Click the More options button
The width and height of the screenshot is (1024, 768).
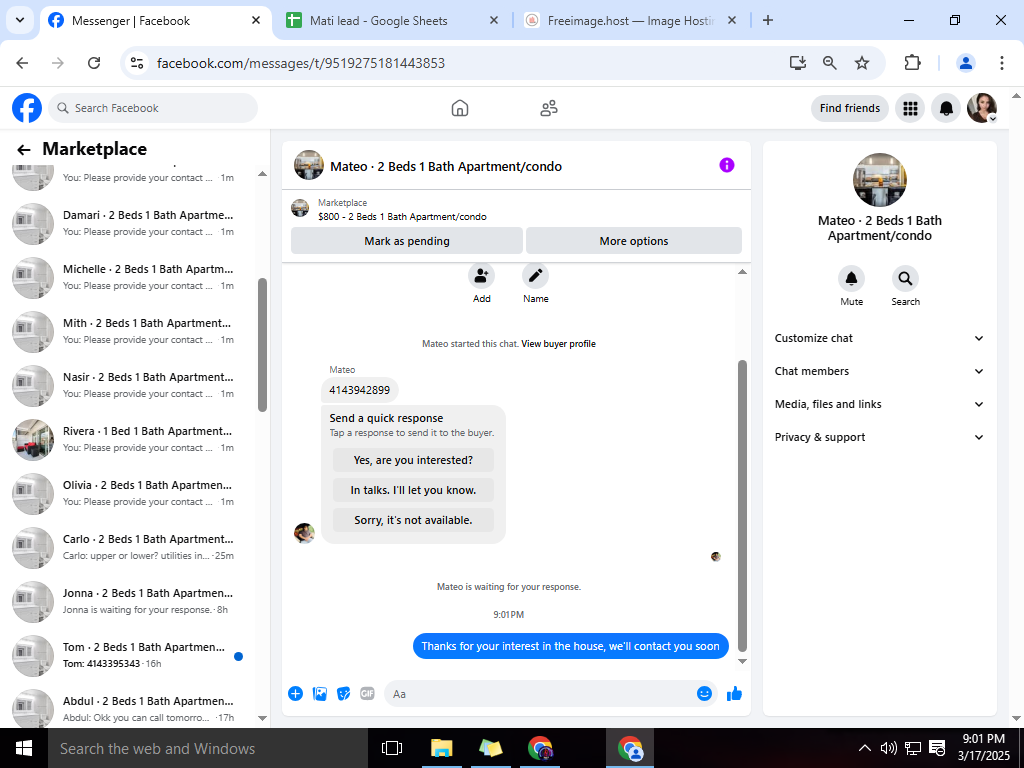coord(633,241)
